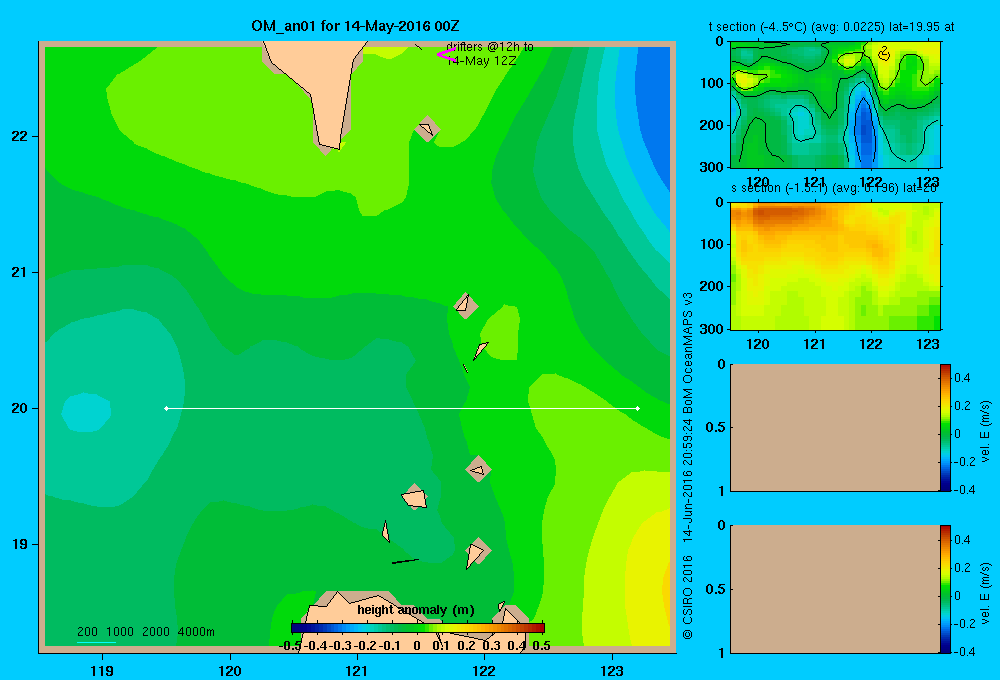Open the t section temperature plot
Viewport: 1000px width, 680px height.
pyautogui.click(x=835, y=105)
